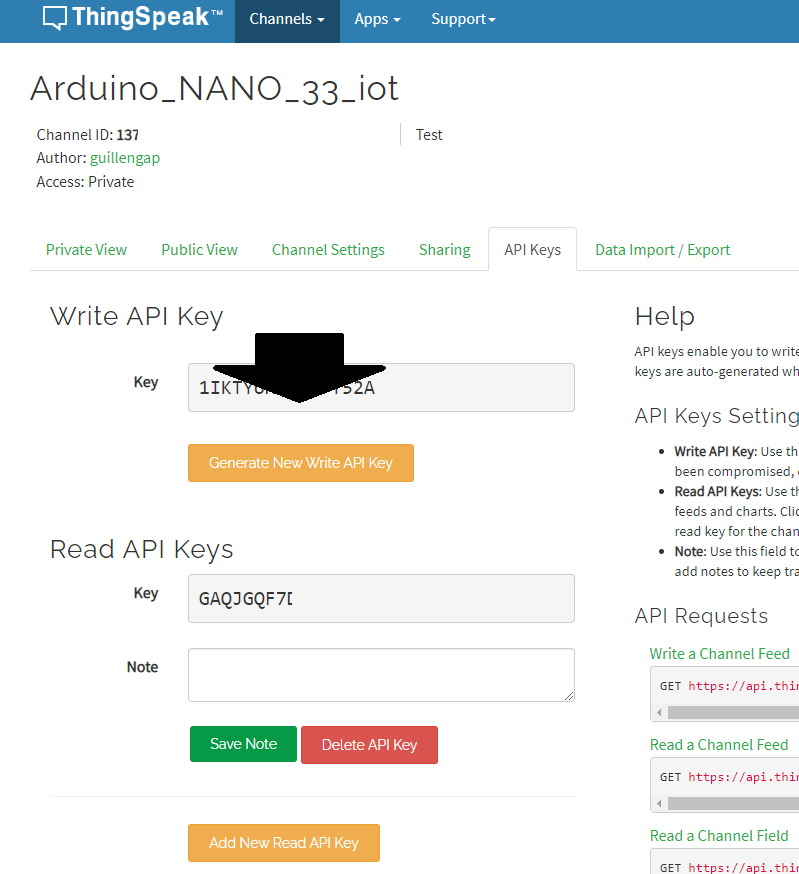Click into the Note text area
This screenshot has width=799, height=874.
381,675
